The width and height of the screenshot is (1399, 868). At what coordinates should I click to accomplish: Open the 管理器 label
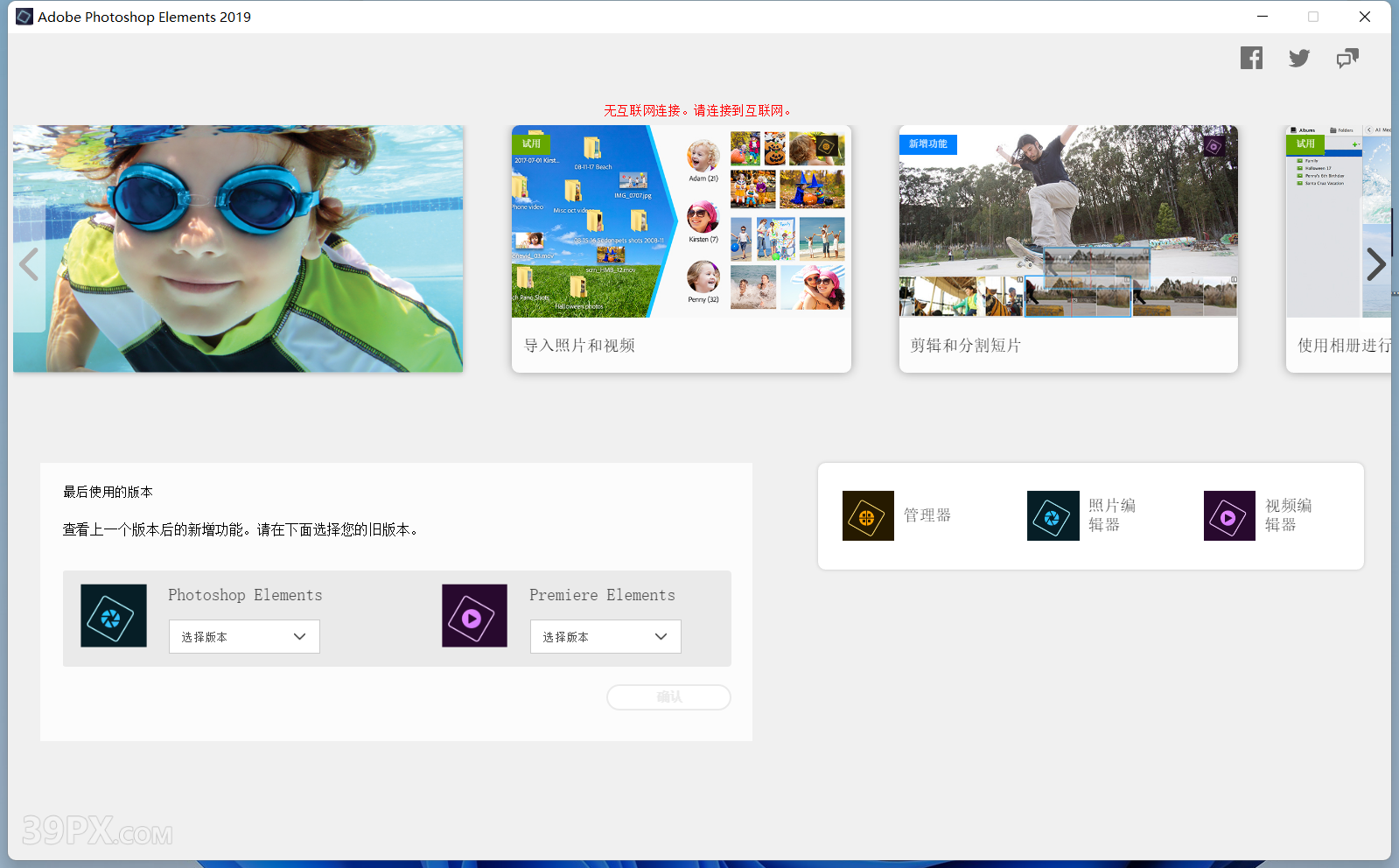pos(927,515)
